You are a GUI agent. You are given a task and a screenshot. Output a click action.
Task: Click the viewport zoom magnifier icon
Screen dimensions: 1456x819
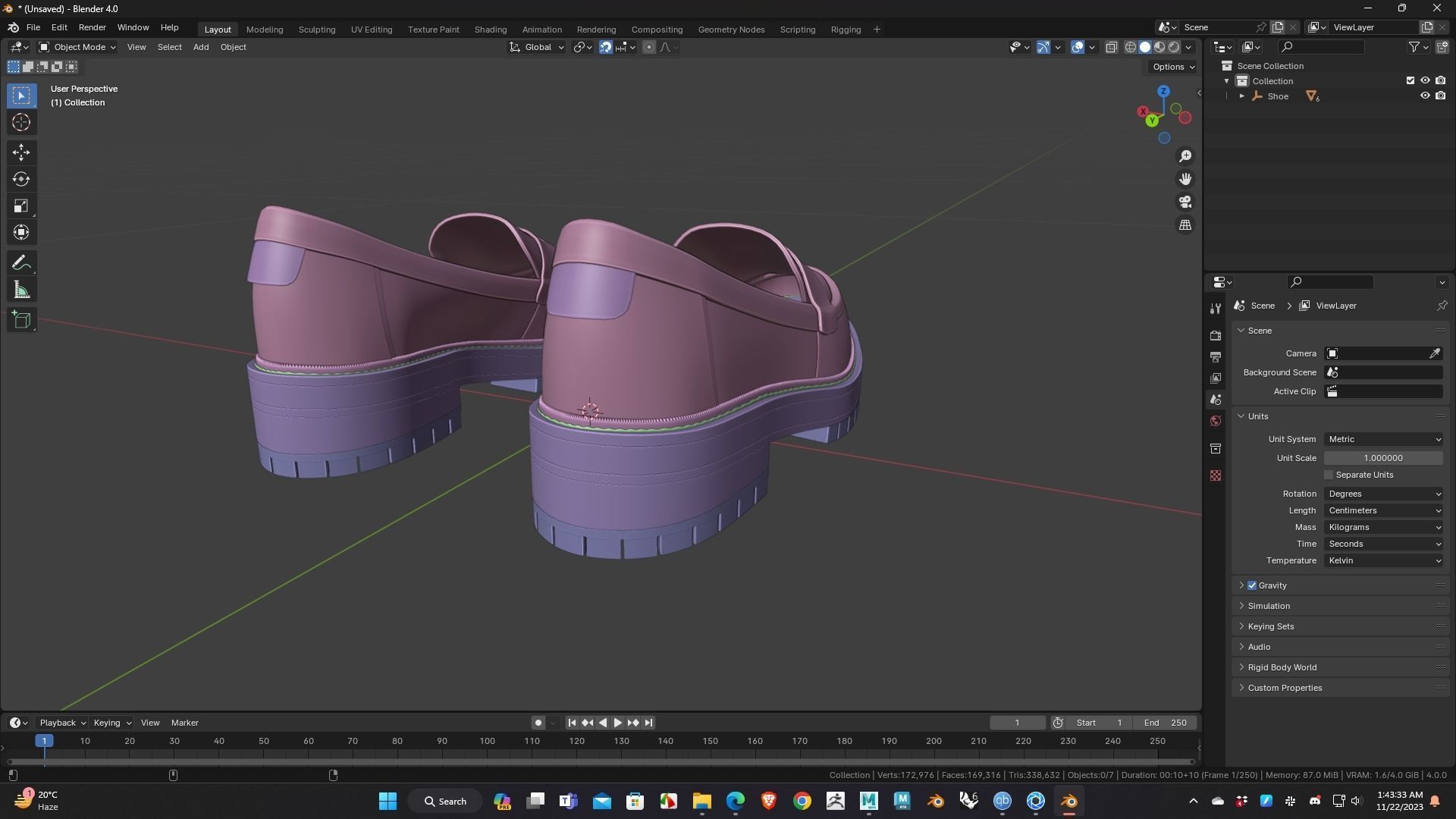click(1185, 156)
